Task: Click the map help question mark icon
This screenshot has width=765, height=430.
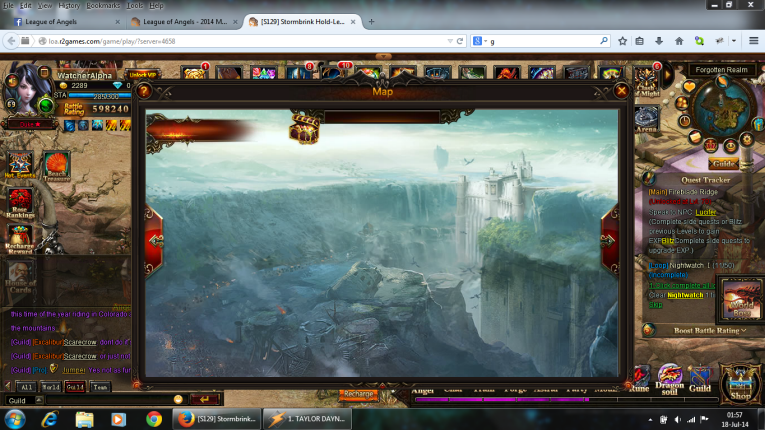Action: (x=145, y=91)
